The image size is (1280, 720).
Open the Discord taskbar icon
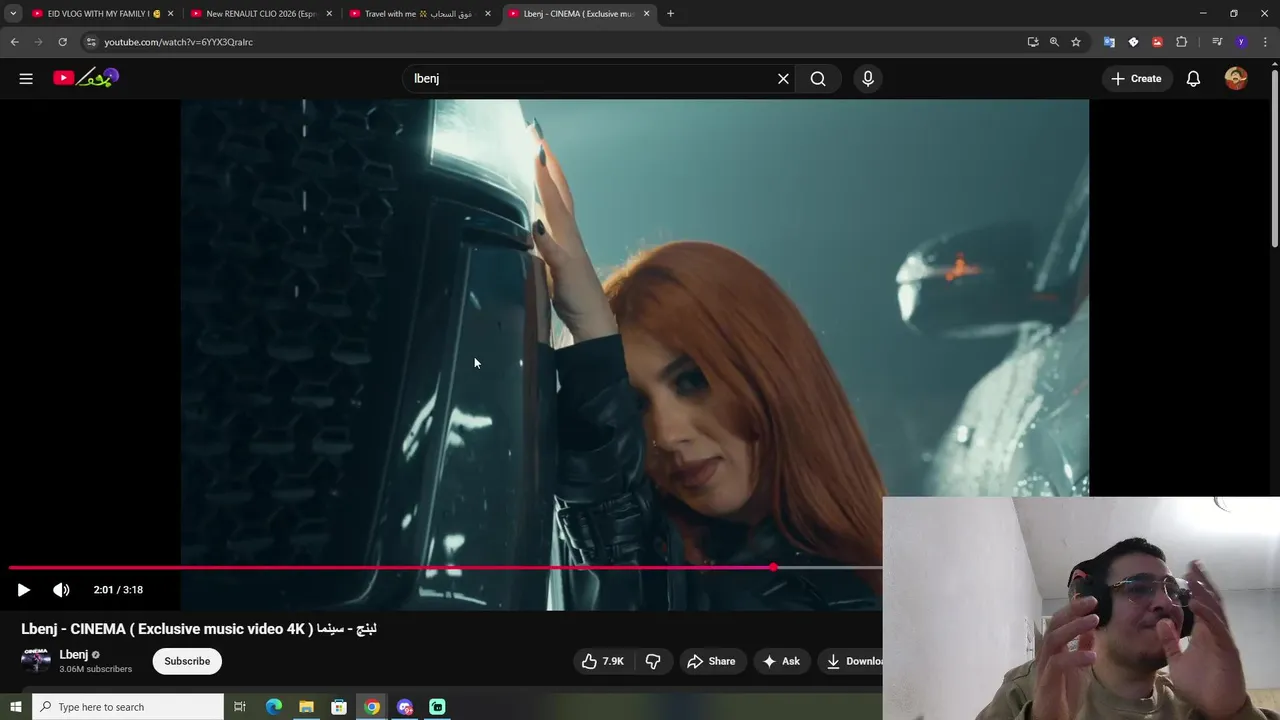[405, 707]
